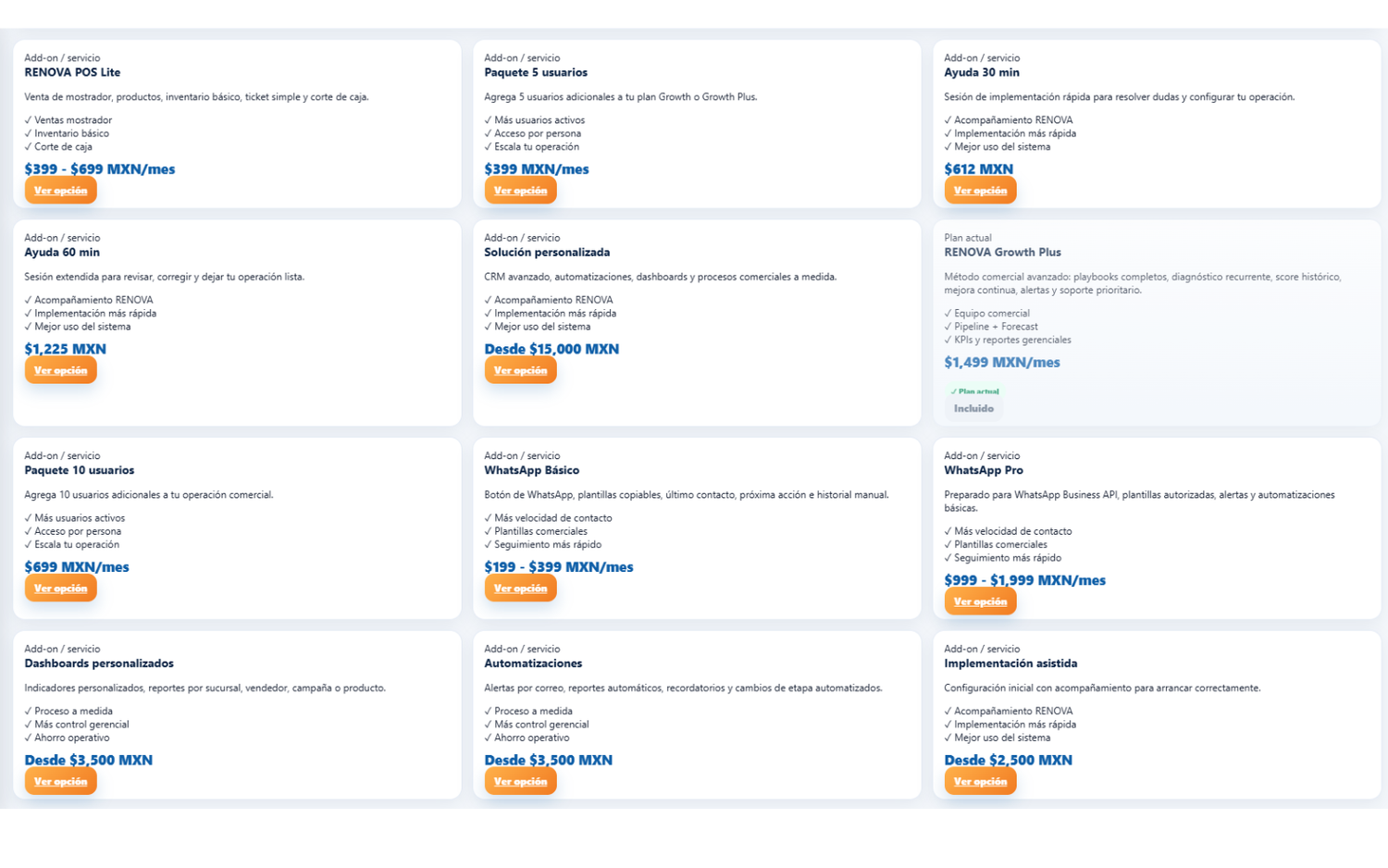Click the RENOVA POS Lite title
The image size is (1388, 868).
72,72
